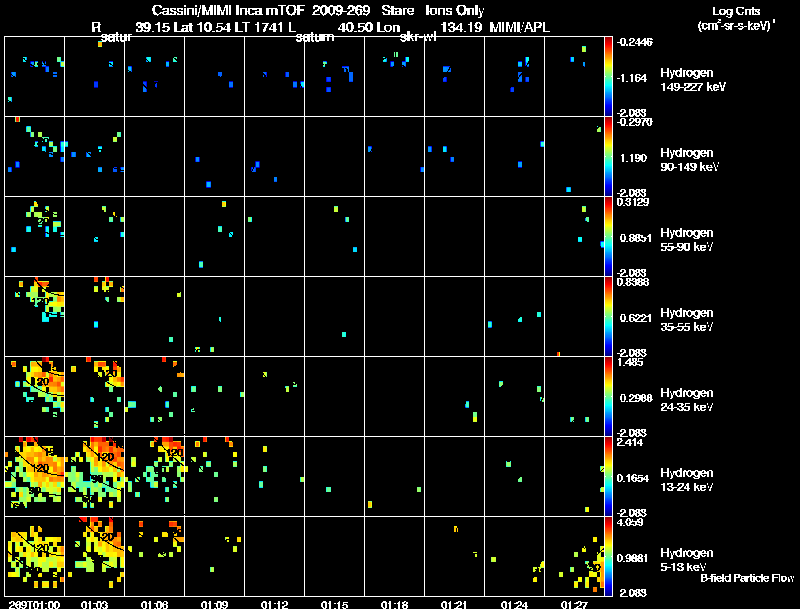Click the skr-wl label above the panels

(418, 37)
